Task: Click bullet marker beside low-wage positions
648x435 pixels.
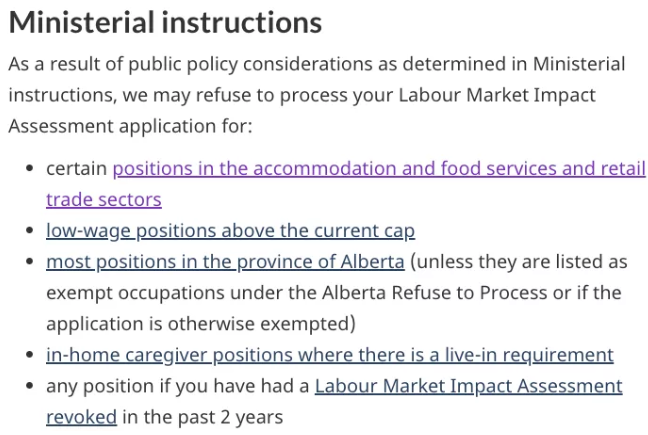Action: click(28, 231)
